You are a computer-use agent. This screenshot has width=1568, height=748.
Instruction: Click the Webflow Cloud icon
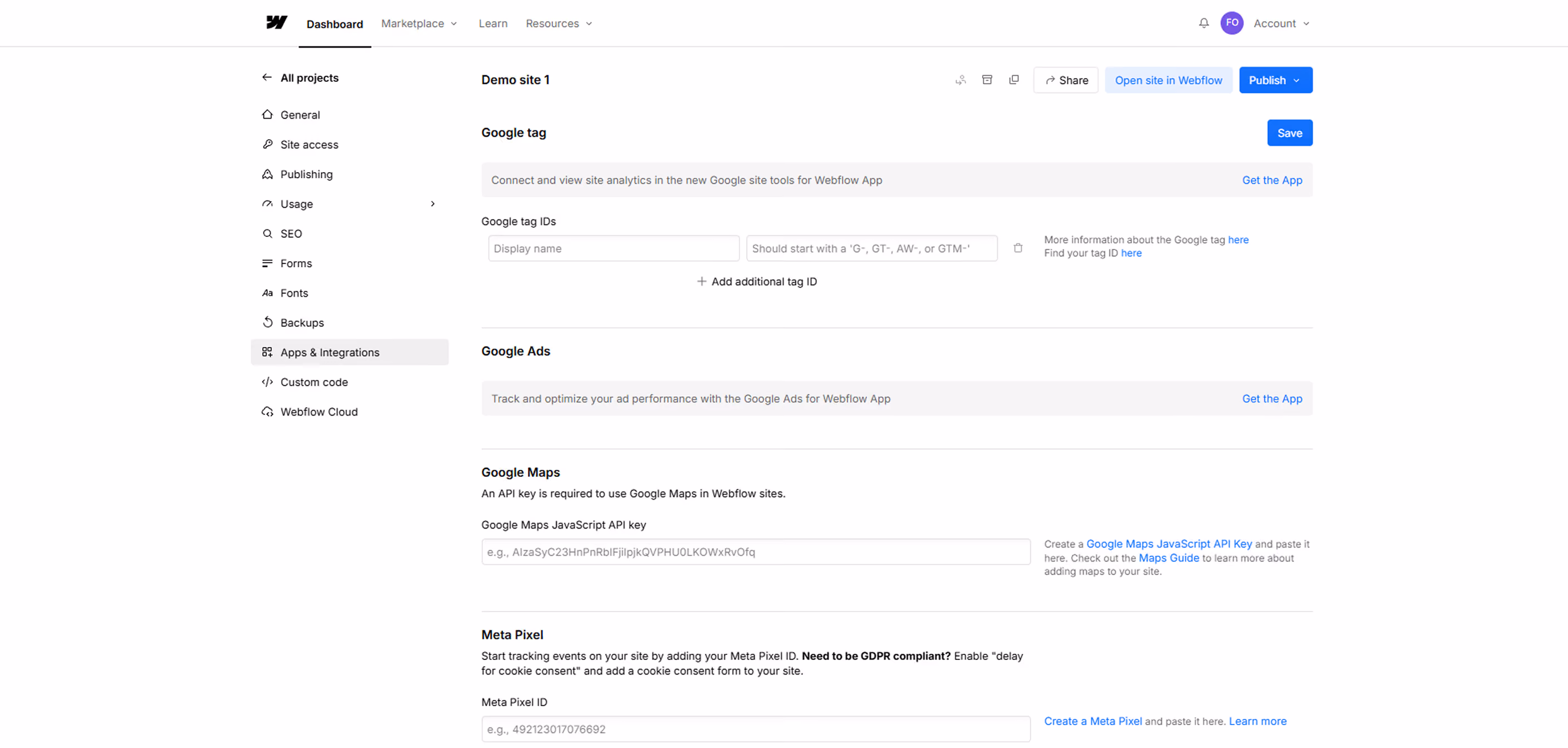tap(267, 412)
